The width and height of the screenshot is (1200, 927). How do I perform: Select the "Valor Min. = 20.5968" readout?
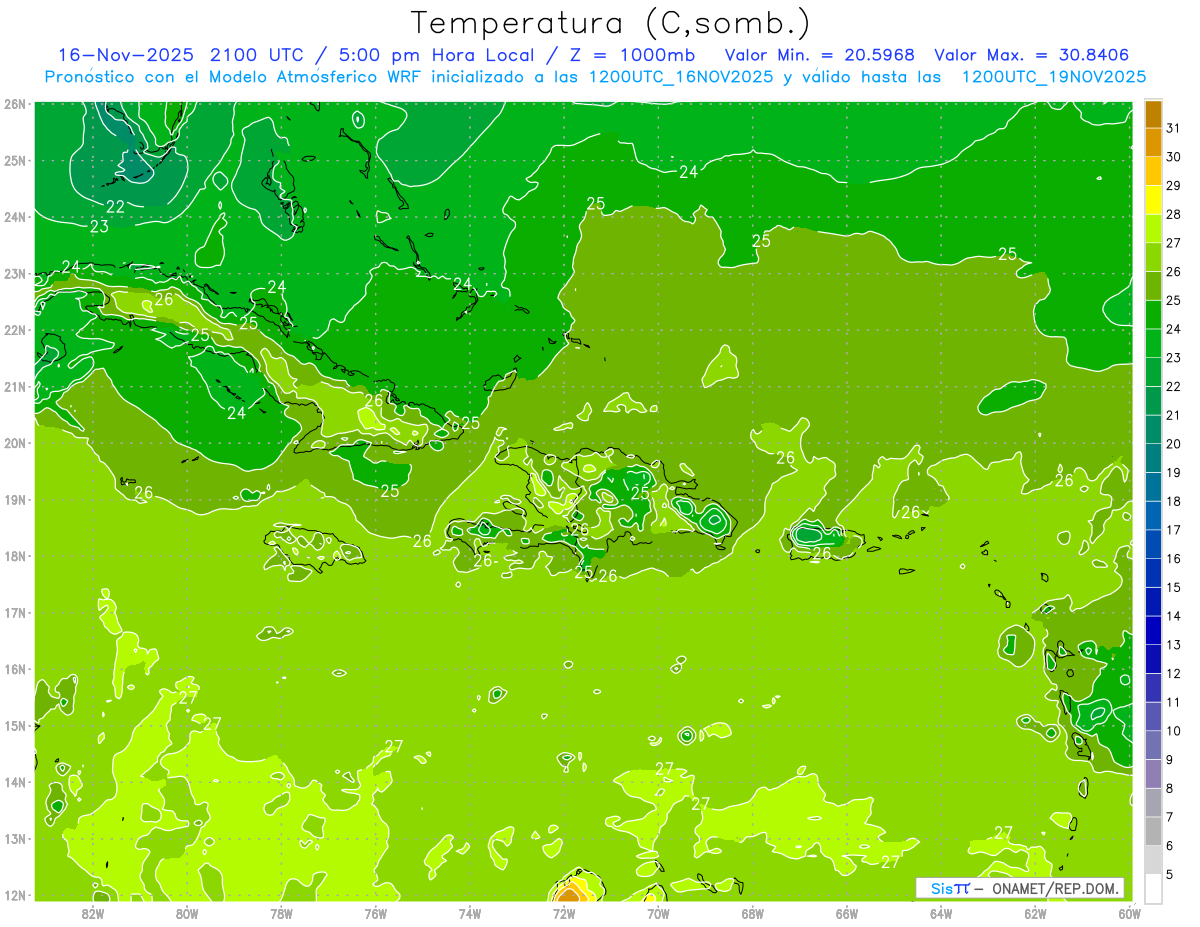(819, 54)
